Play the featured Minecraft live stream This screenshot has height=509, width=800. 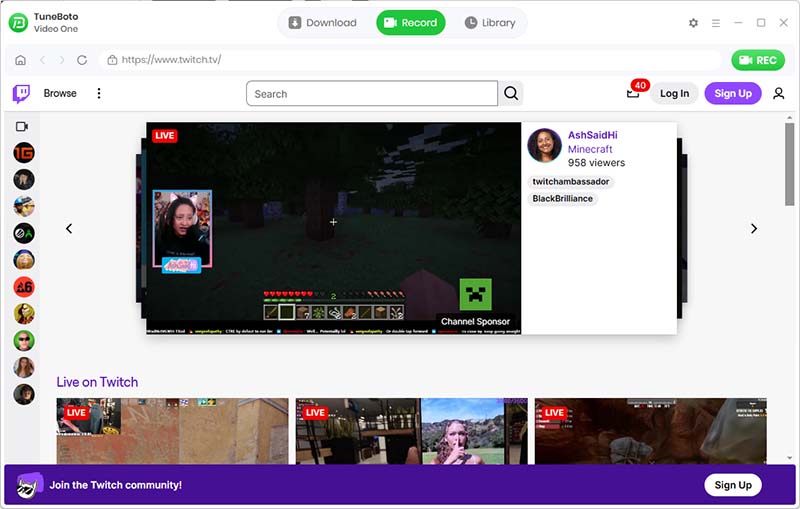[x=334, y=228]
